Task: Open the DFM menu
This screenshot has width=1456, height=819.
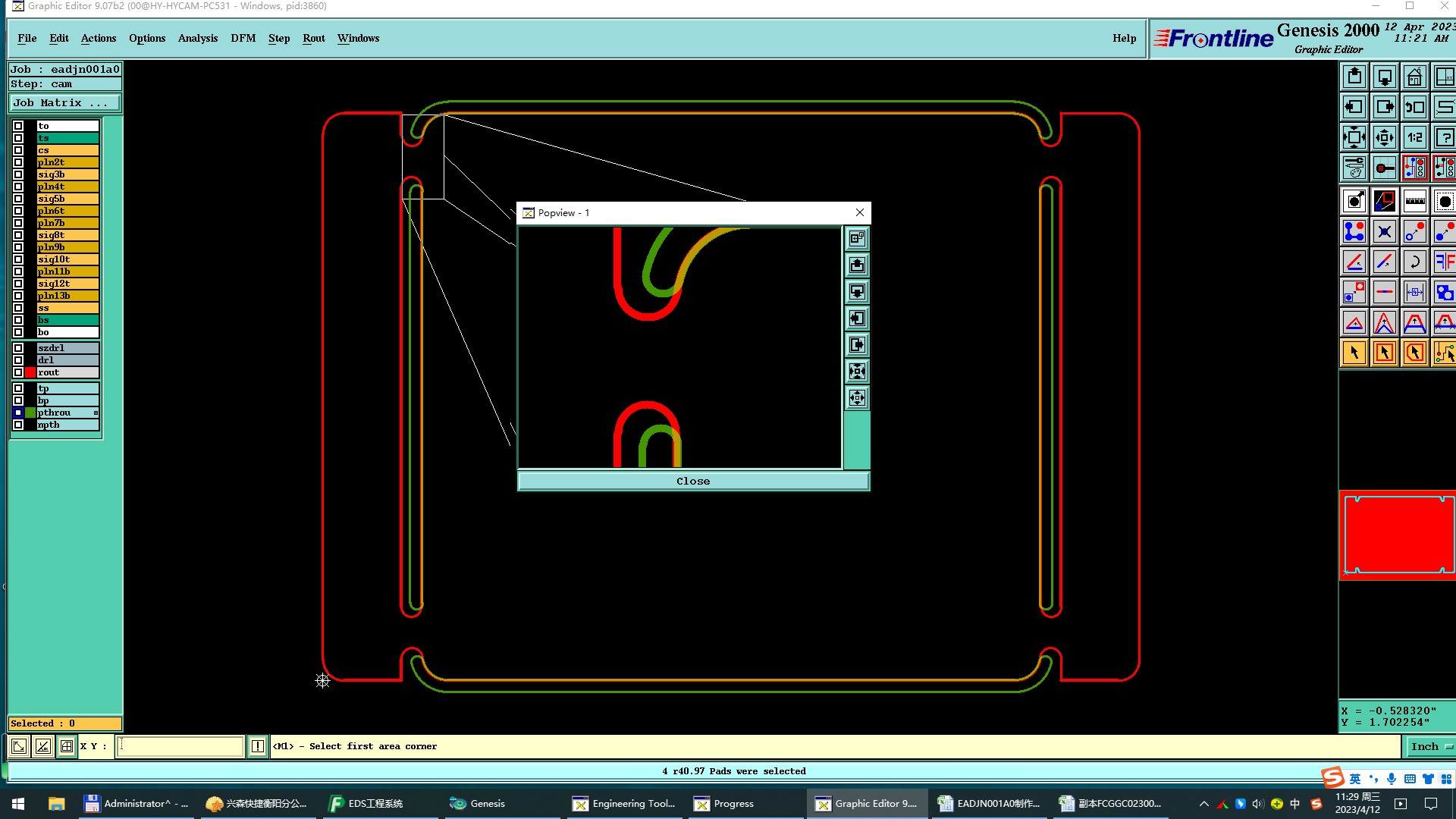Action: (243, 38)
